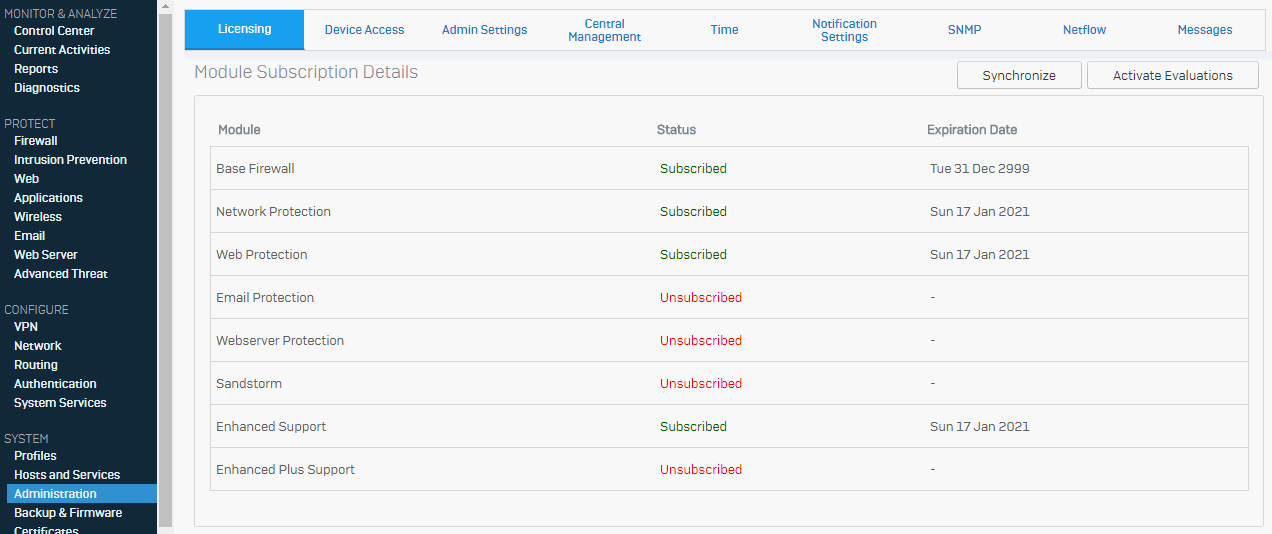Select Backup & Firmware in the sidebar
The height and width of the screenshot is (534, 1272).
tap(68, 513)
